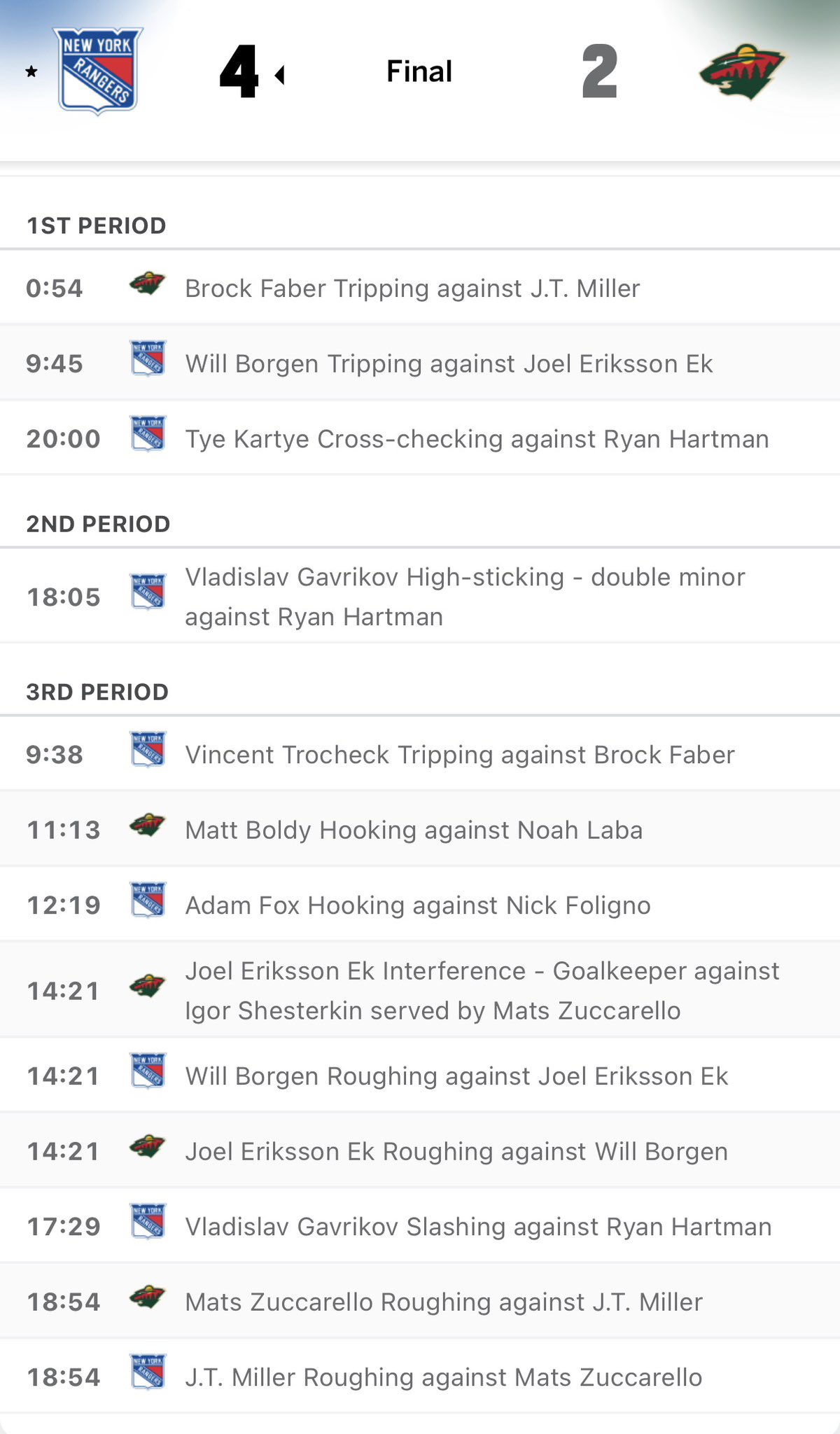This screenshot has height=1434, width=840.
Task: Click Rangers icon at 17:29 slashing penalty
Action: 148,1222
